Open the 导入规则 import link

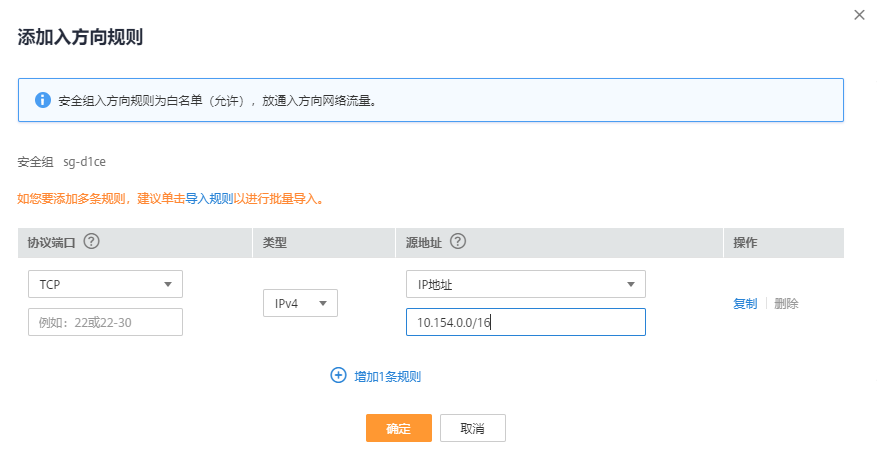click(209, 199)
